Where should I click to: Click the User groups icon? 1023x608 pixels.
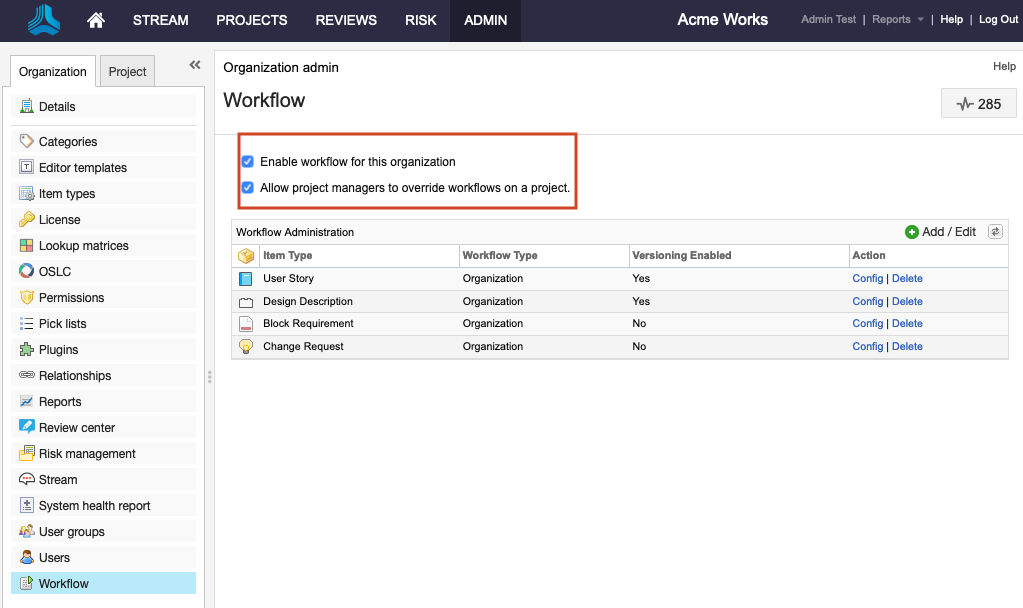point(26,532)
